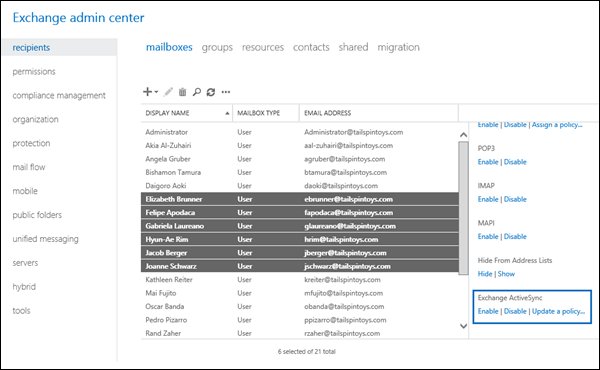Image resolution: width=600 pixels, height=370 pixels.
Task: Click Enable under Exchange ActiveSync
Action: [x=488, y=311]
